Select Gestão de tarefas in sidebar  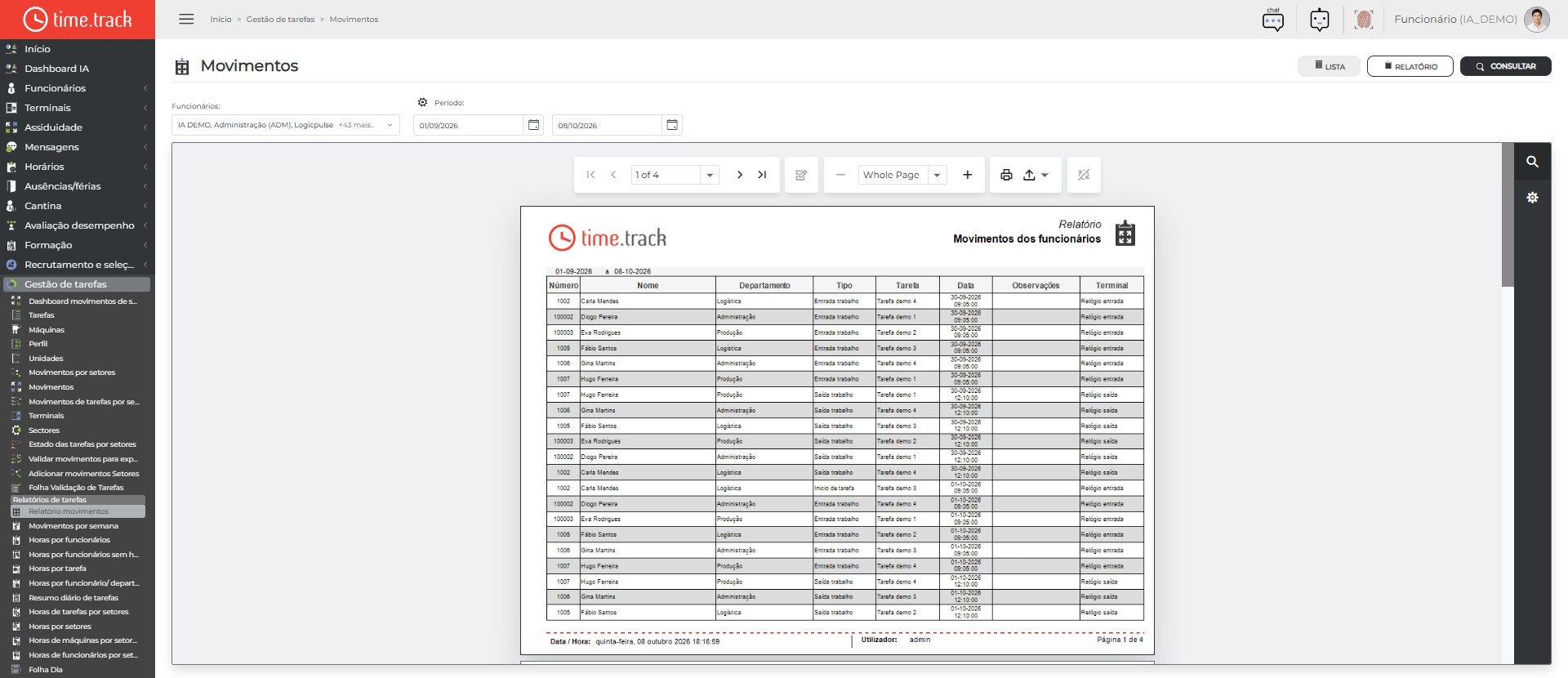pos(78,284)
